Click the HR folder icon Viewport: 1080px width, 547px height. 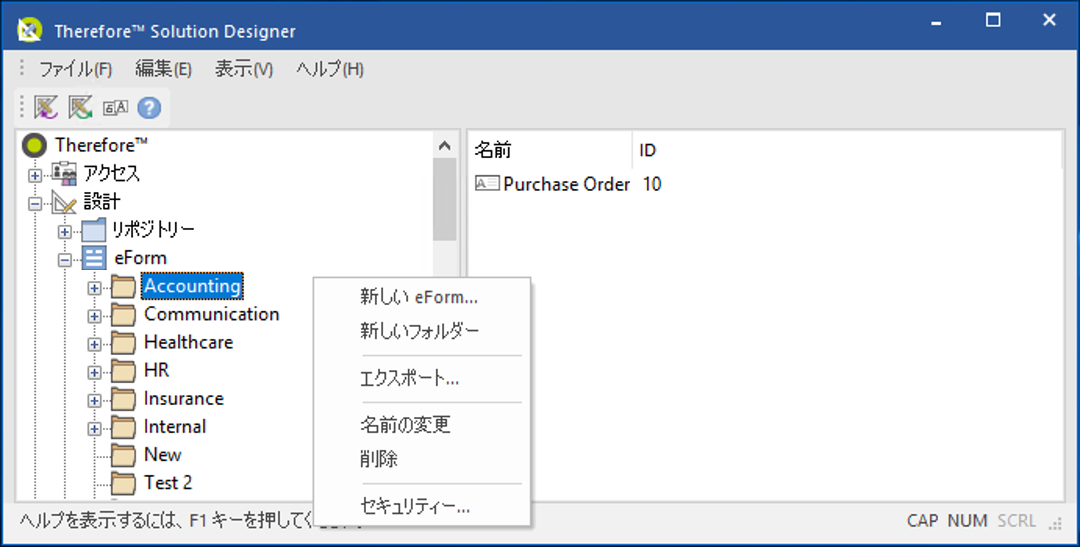[123, 371]
